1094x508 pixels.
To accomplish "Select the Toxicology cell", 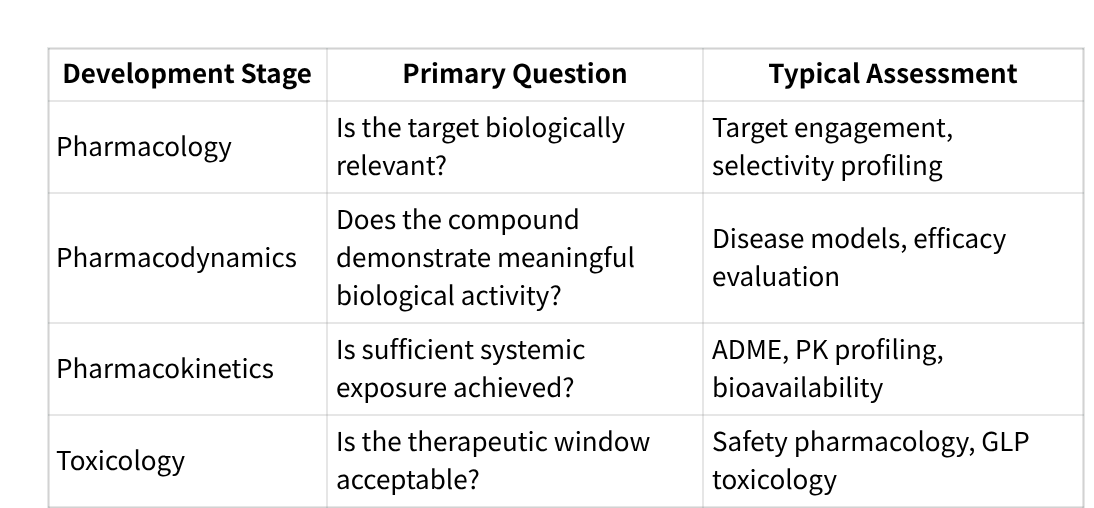I will [187, 461].
